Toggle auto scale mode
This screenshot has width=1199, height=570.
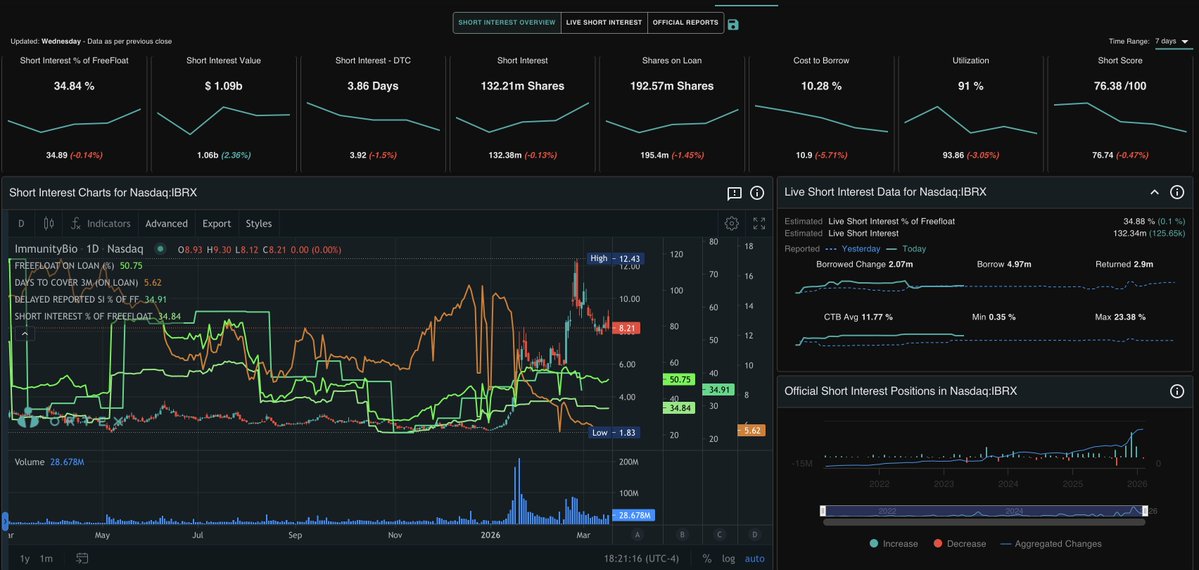[x=754, y=559]
